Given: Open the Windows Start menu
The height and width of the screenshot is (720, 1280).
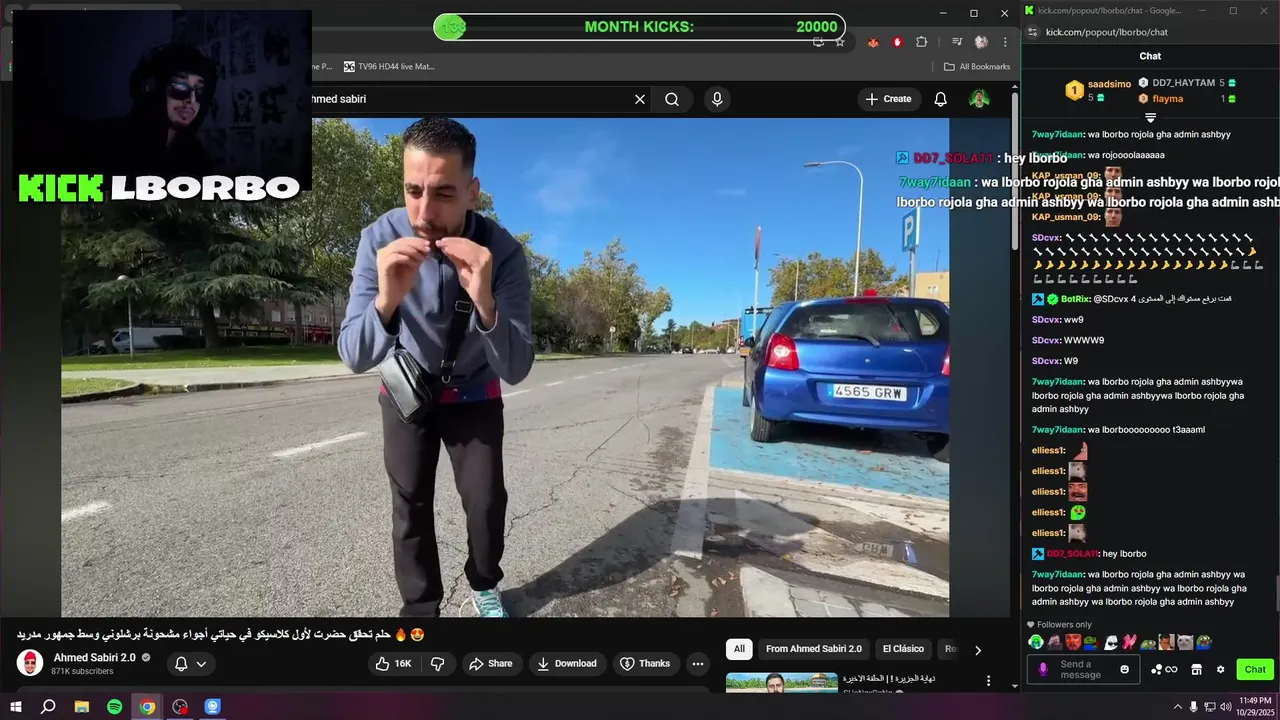Looking at the screenshot, I should [16, 707].
